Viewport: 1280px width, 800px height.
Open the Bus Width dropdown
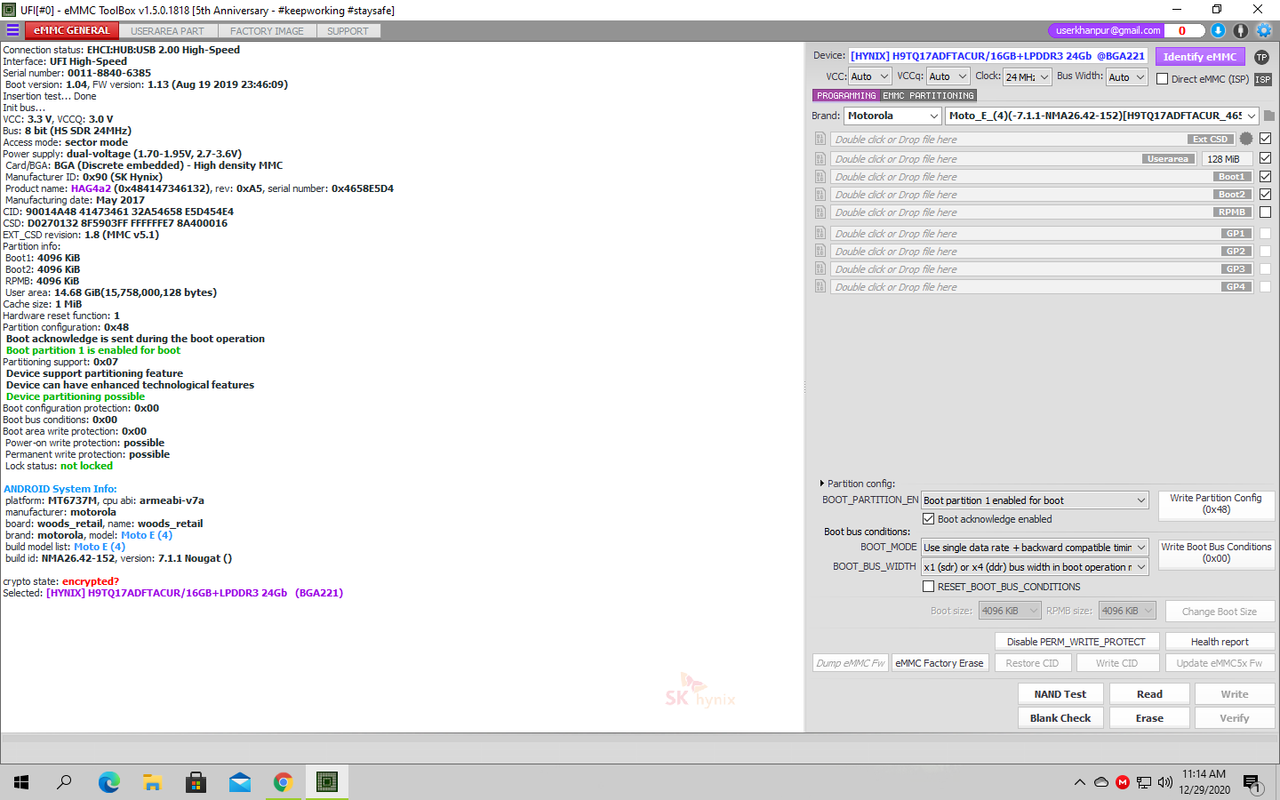click(1127, 77)
